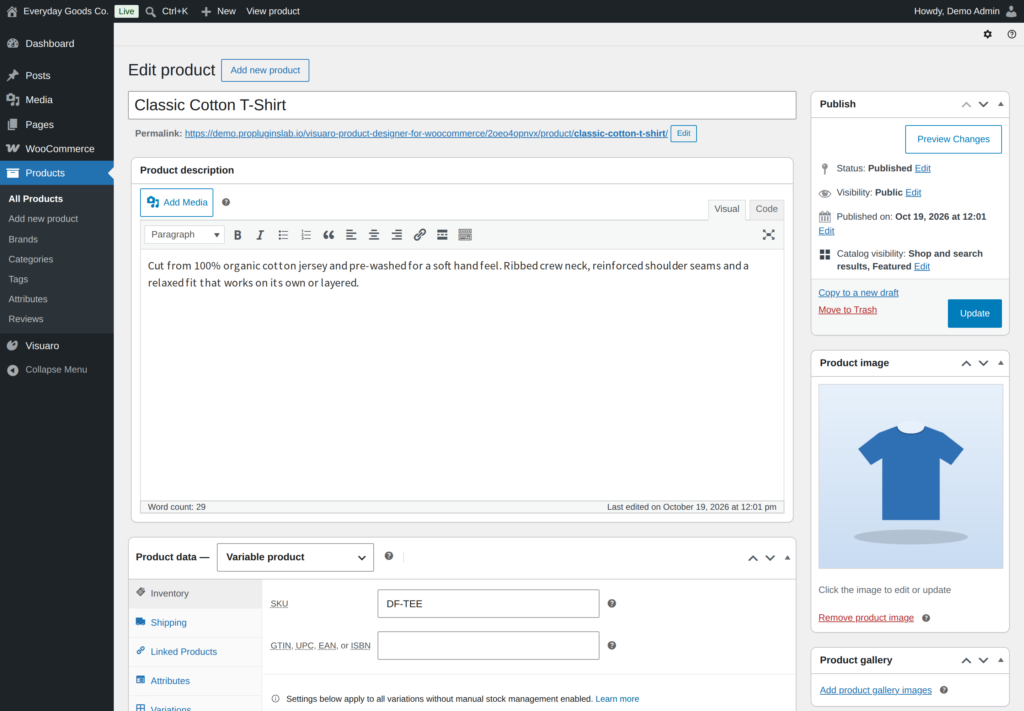Open the help icon at top right
The image size is (1024, 711).
pos(1012,34)
